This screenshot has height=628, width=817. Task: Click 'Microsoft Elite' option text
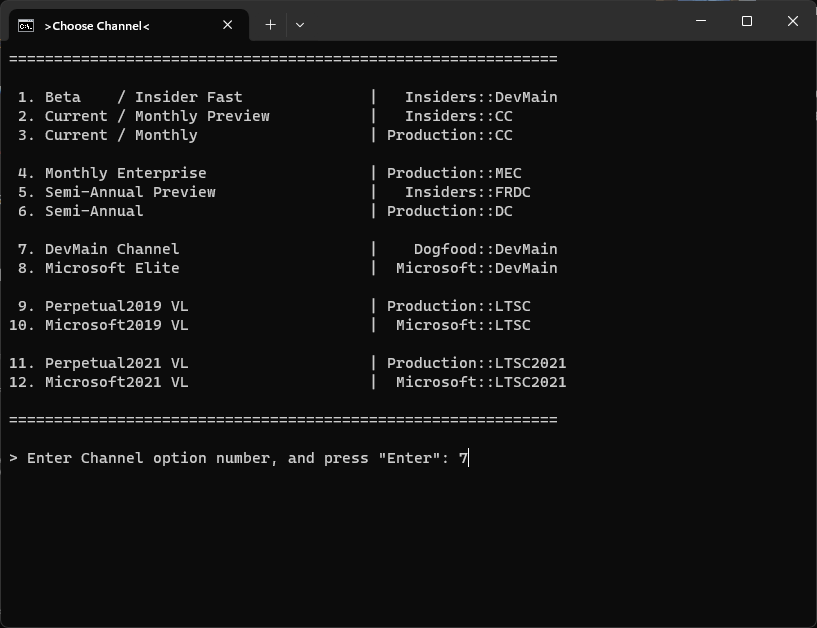tap(112, 268)
